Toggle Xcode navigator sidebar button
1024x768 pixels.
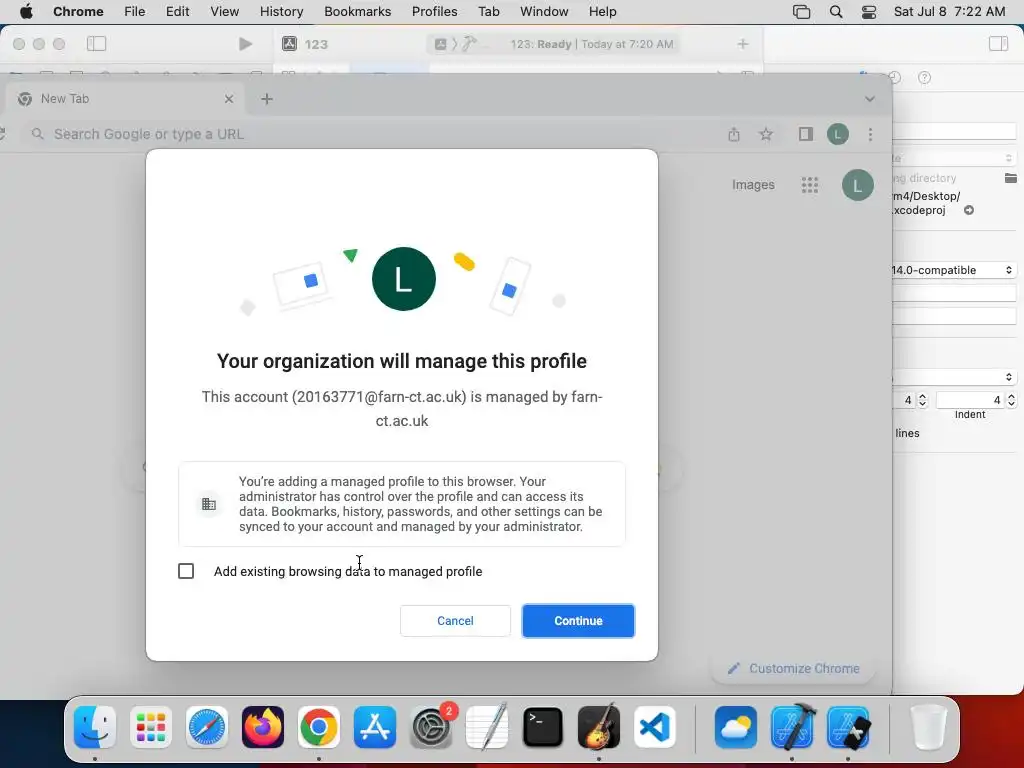tap(97, 44)
